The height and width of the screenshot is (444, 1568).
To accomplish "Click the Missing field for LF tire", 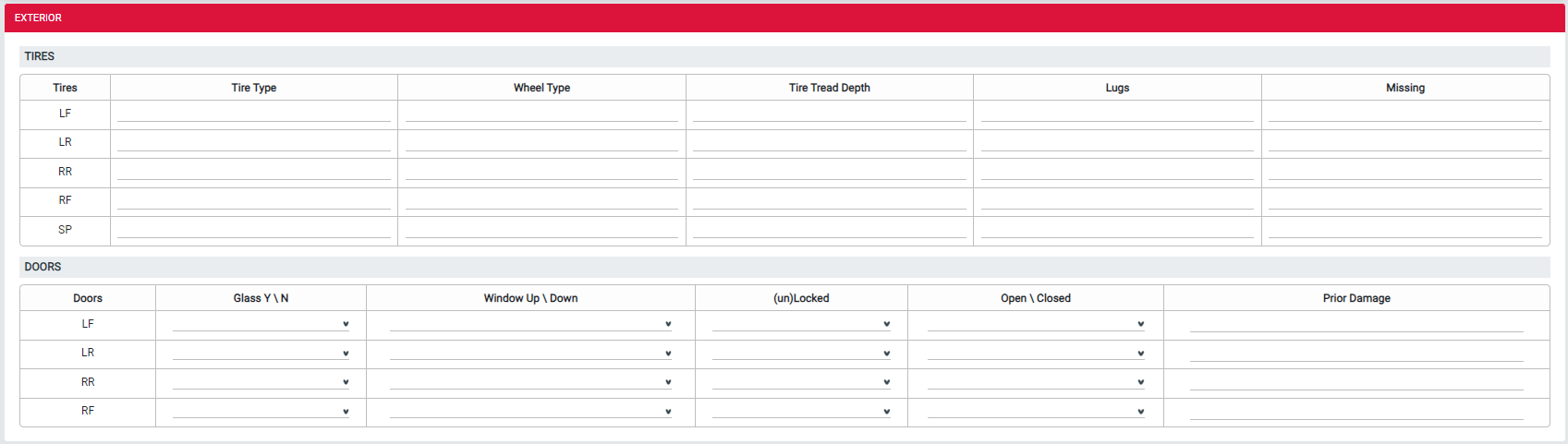I will [x=1405, y=114].
